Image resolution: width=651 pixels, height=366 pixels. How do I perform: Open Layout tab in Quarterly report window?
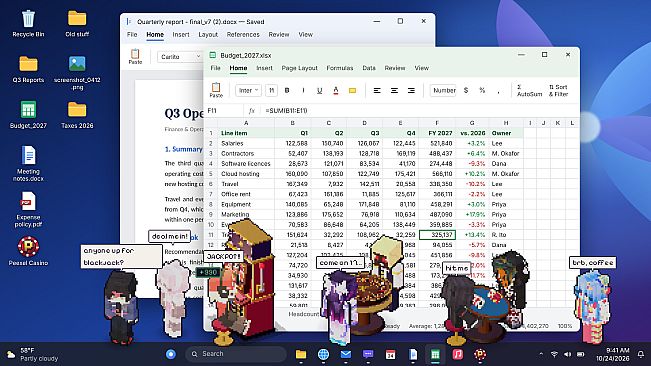click(x=208, y=34)
